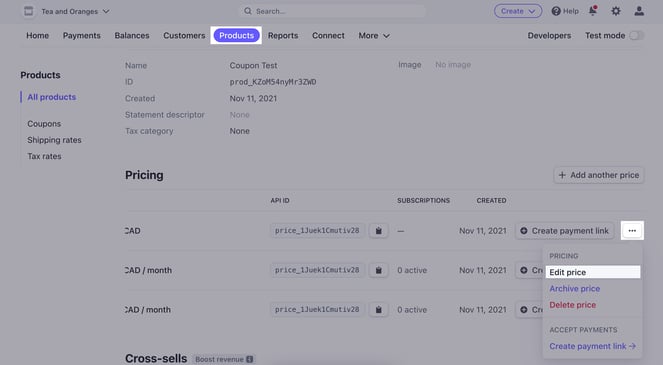Screen dimensions: 663x365
Task: Expand the Tea and Oranges account dropdown
Action: 106,11
